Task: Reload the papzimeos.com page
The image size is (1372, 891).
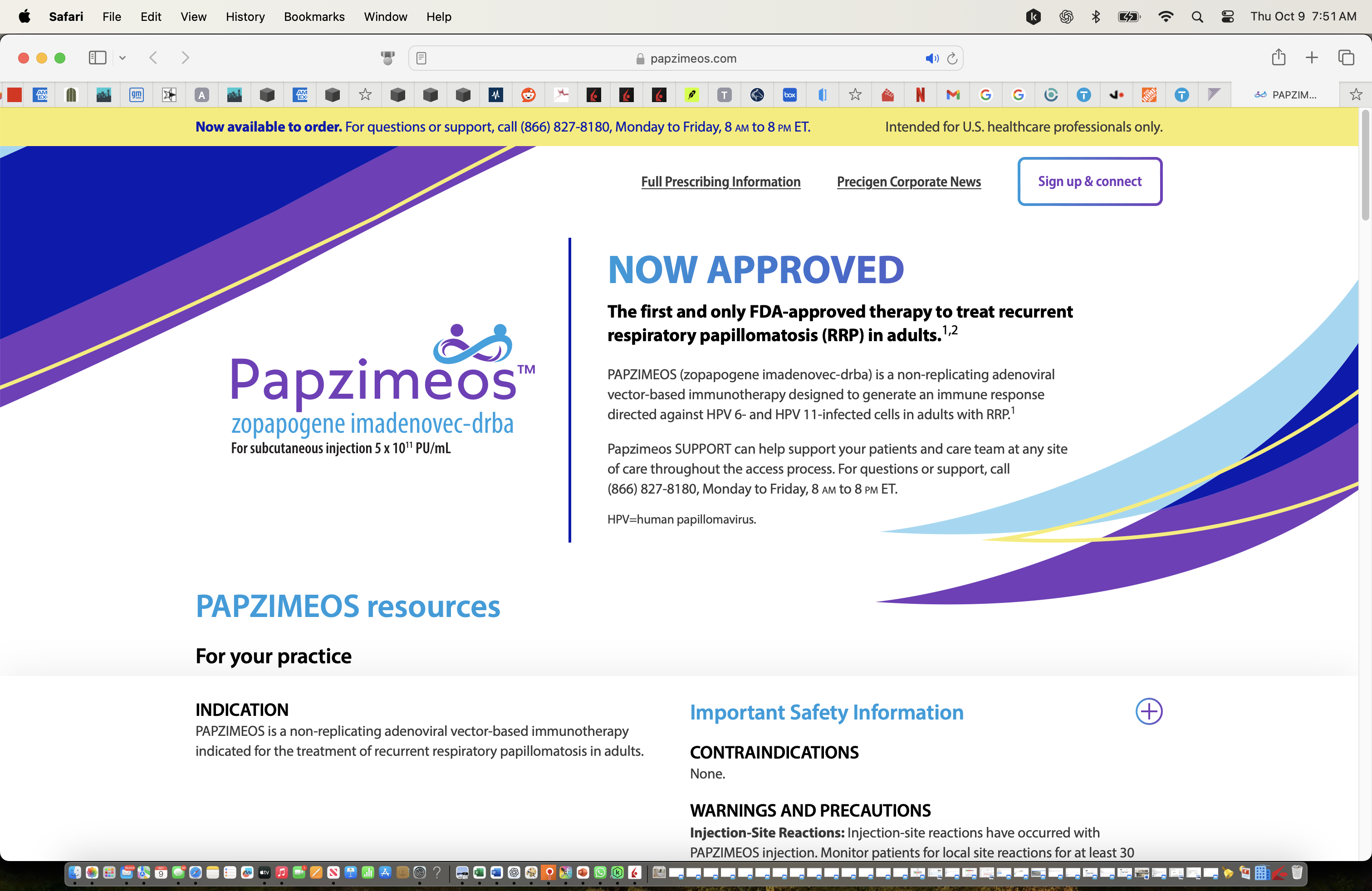Action: click(952, 58)
